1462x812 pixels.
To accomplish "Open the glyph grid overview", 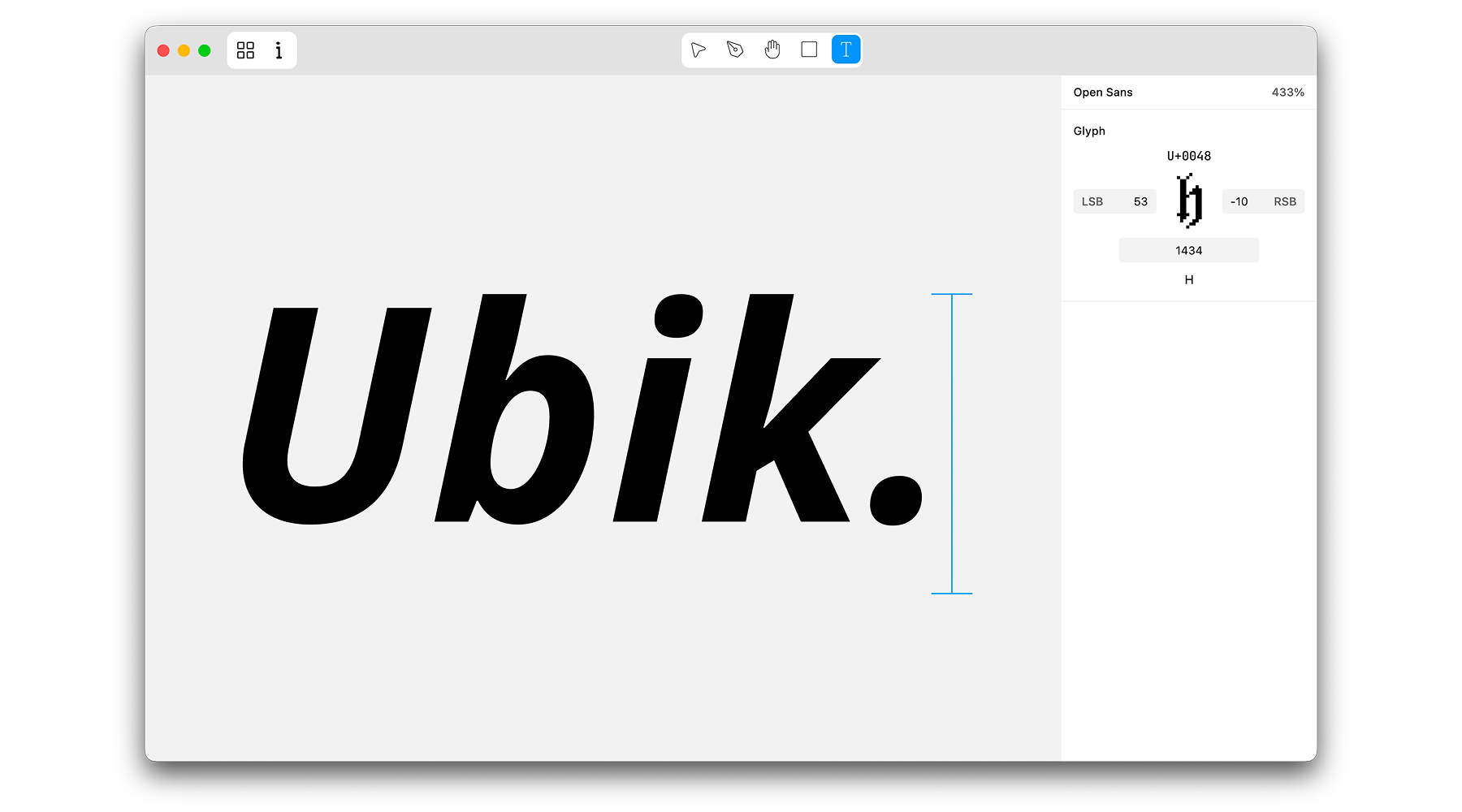I will tap(245, 50).
